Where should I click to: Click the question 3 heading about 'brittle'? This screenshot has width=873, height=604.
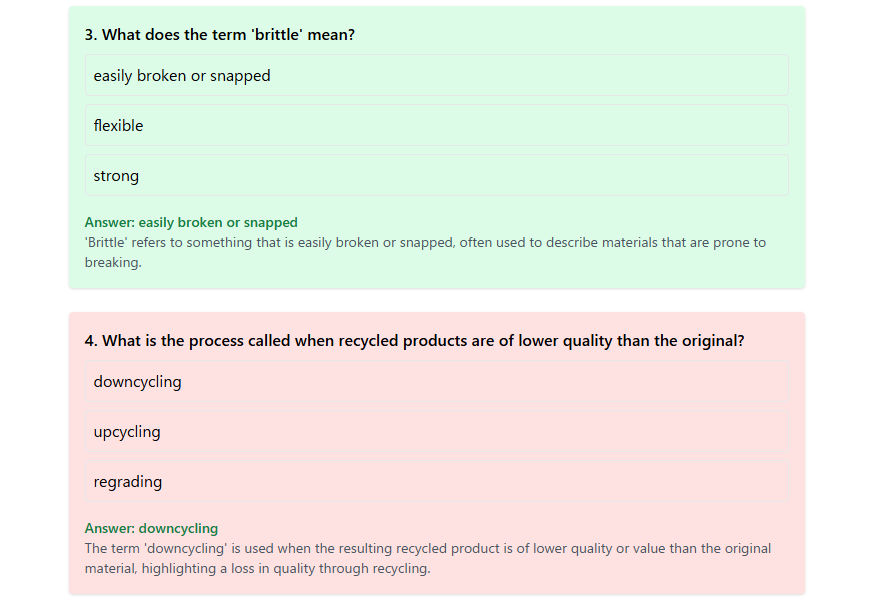(219, 35)
